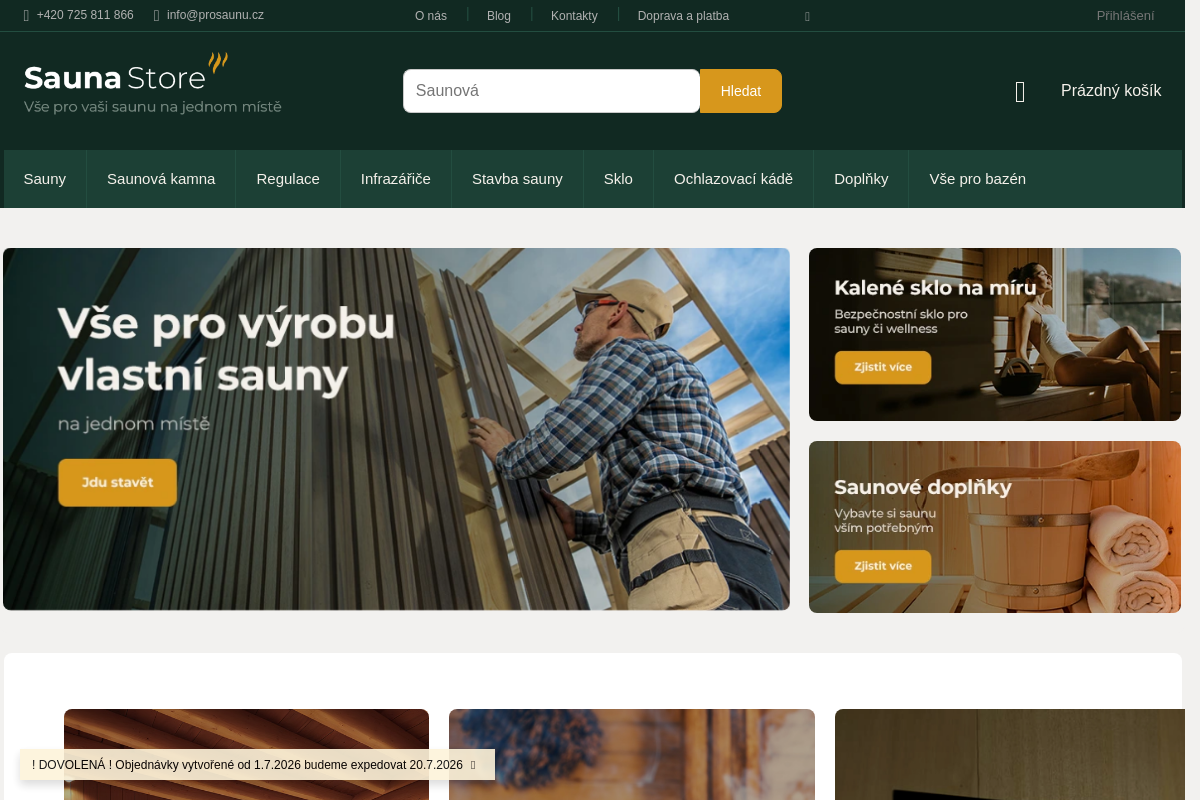The height and width of the screenshot is (800, 1200).
Task: Open the Blog link
Action: tap(499, 16)
